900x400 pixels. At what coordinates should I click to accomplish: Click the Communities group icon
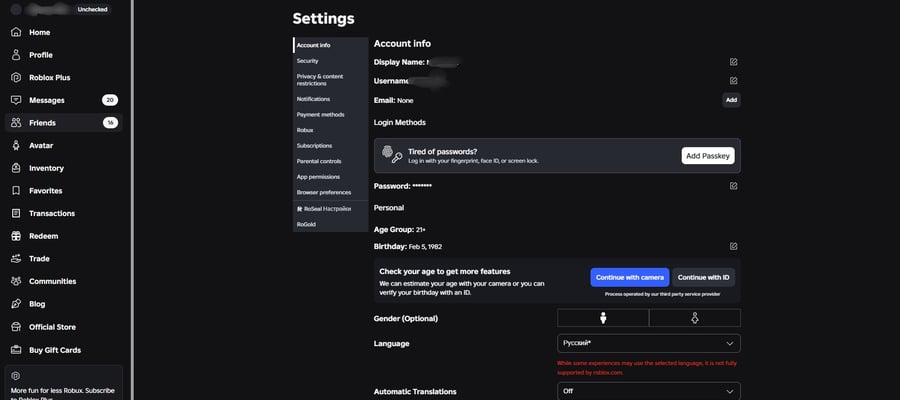16,281
